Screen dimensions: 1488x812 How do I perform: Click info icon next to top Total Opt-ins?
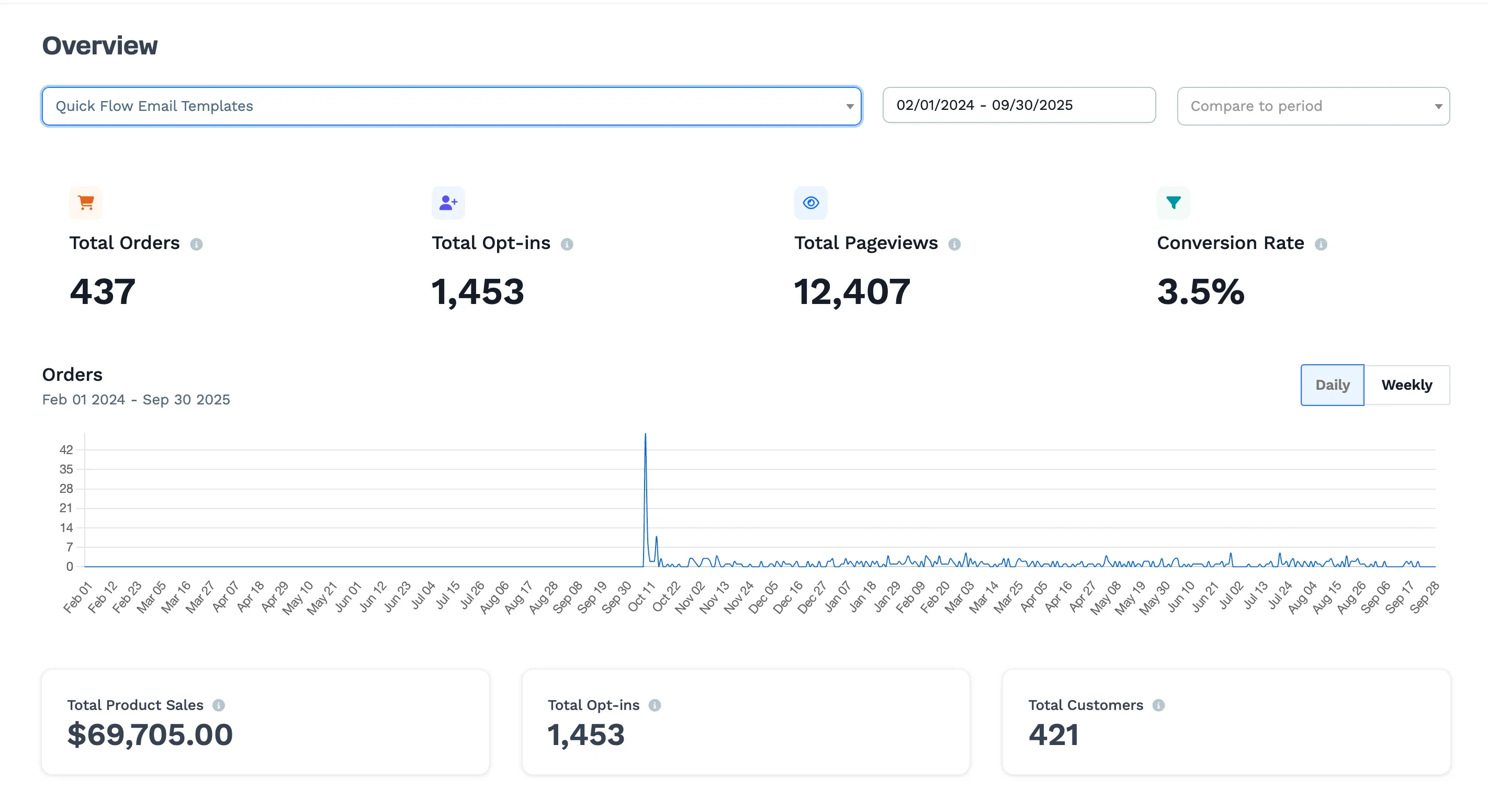coord(567,244)
